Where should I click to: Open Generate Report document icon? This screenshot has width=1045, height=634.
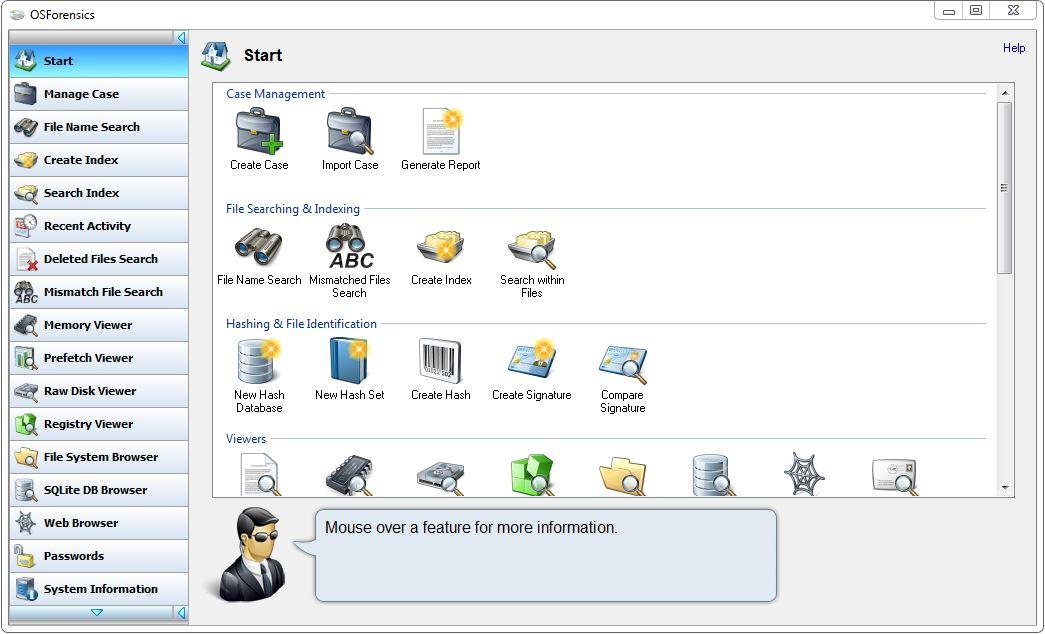[x=441, y=132]
